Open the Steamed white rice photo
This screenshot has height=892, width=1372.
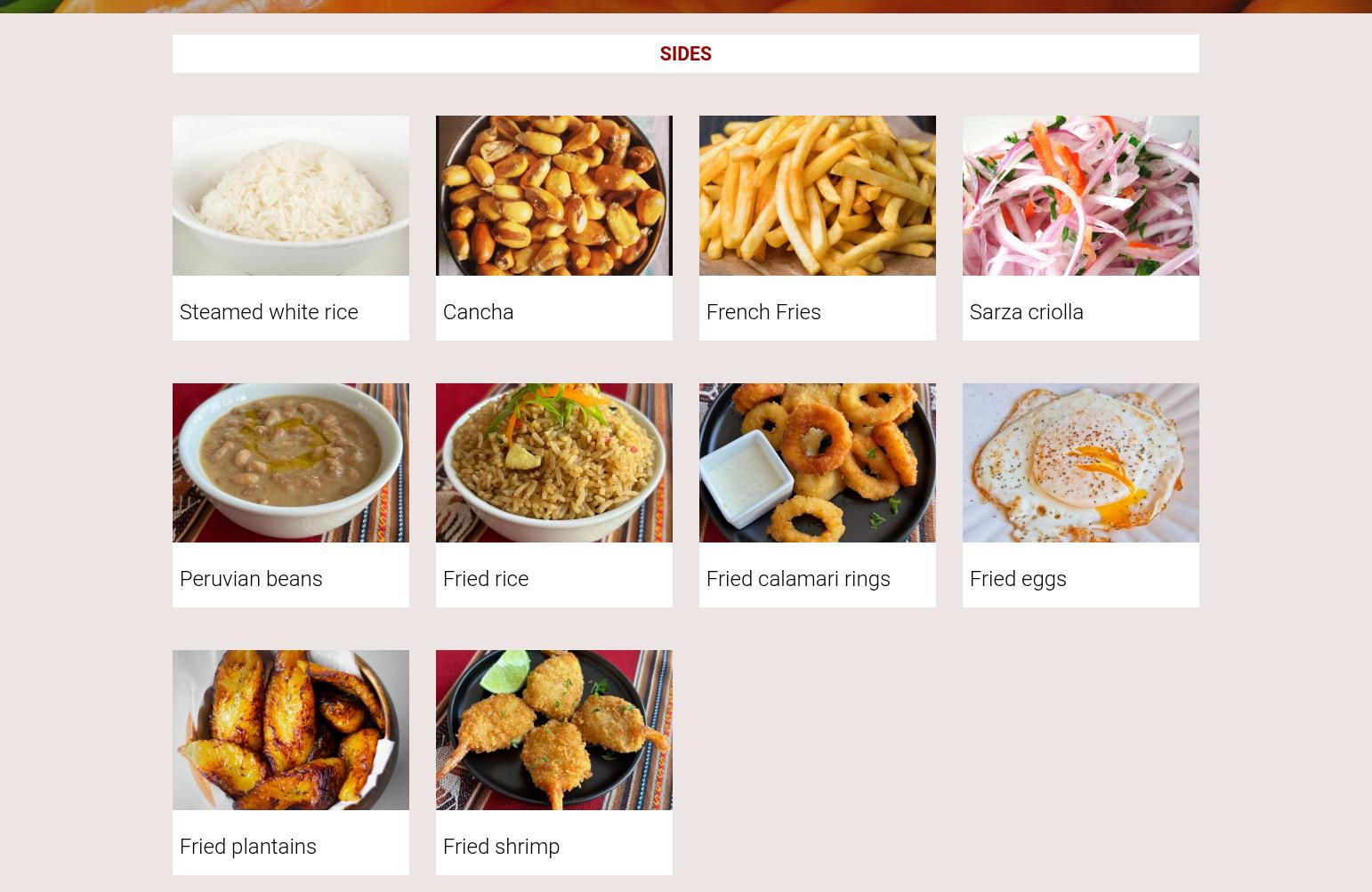tap(291, 196)
